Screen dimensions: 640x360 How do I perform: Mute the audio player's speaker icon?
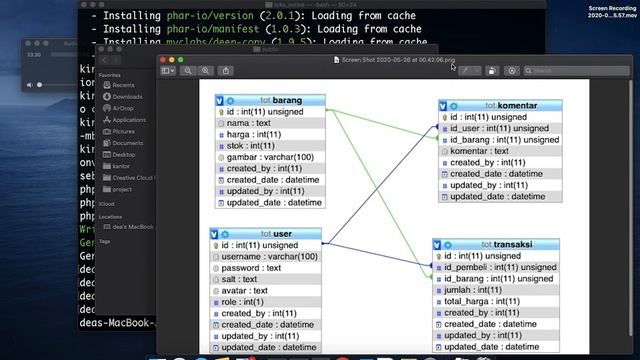click(29, 85)
